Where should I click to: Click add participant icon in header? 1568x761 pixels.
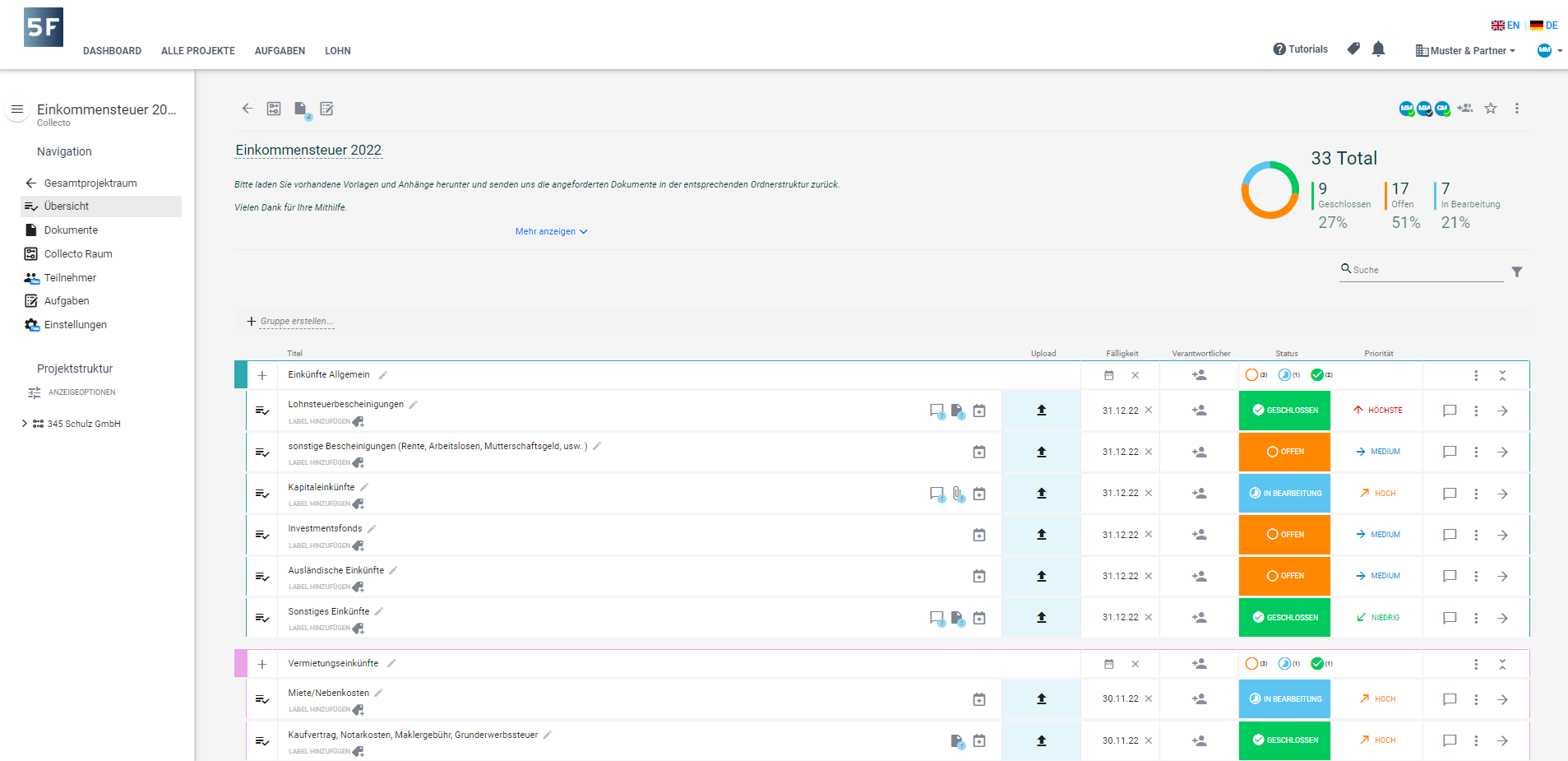tap(1465, 108)
